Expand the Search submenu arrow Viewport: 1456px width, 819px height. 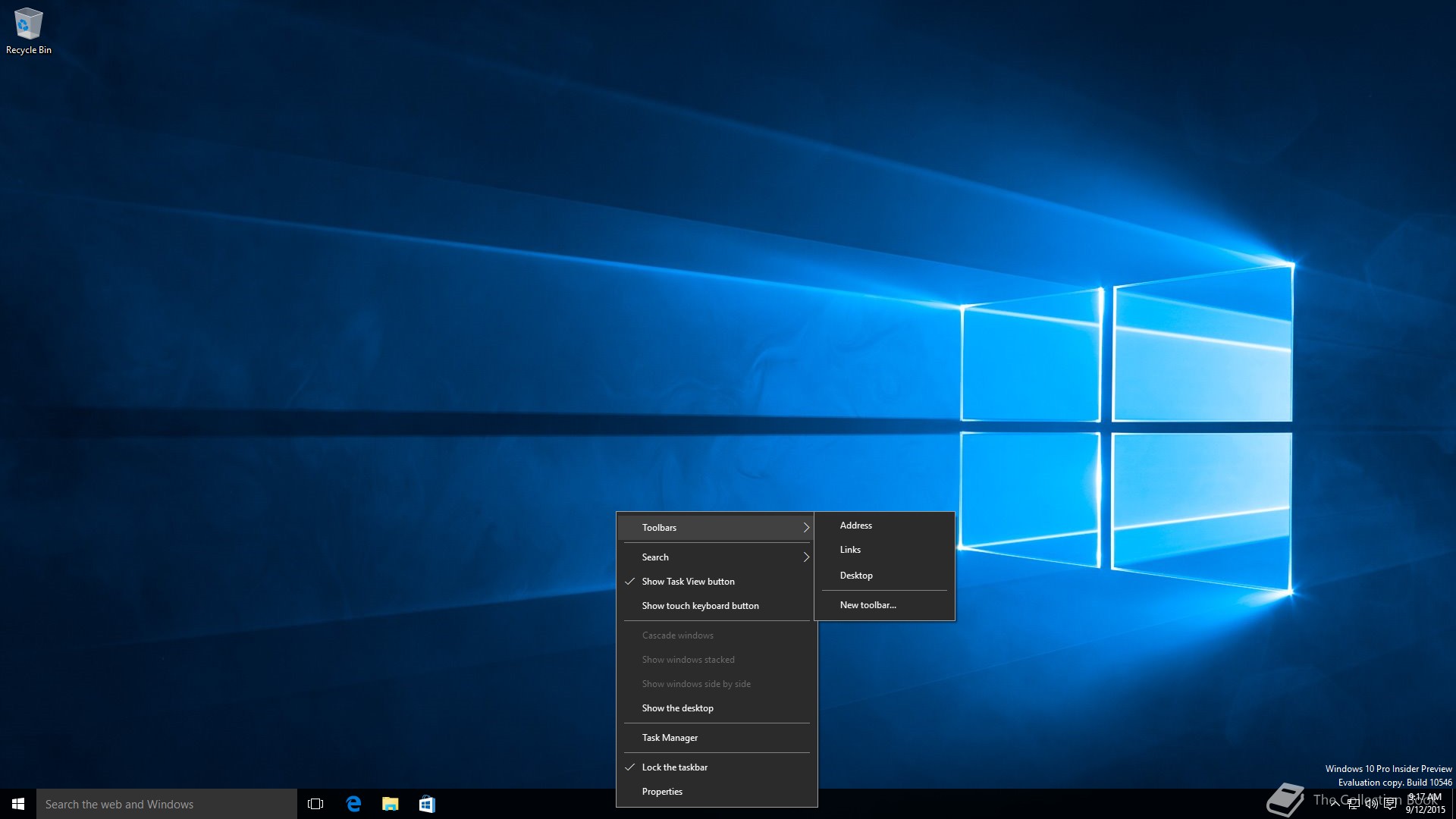[806, 557]
